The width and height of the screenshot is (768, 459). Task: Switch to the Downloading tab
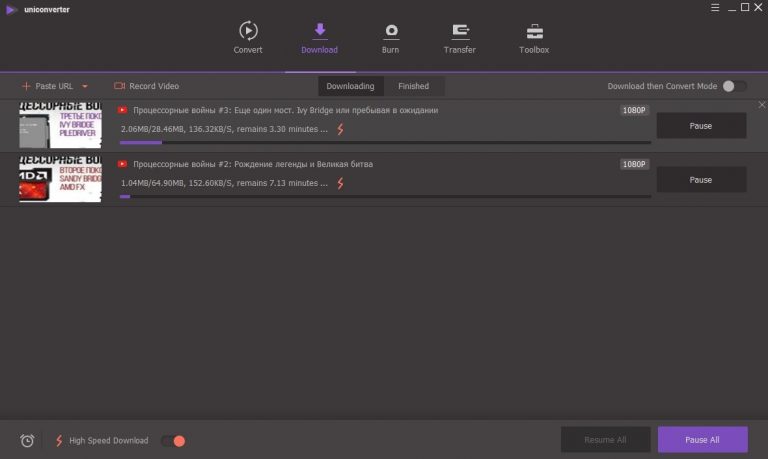[x=350, y=86]
